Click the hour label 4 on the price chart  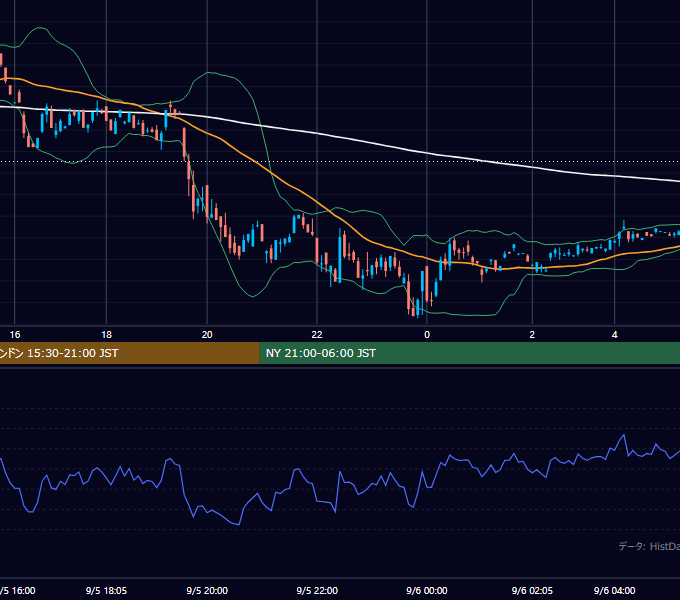tap(615, 335)
